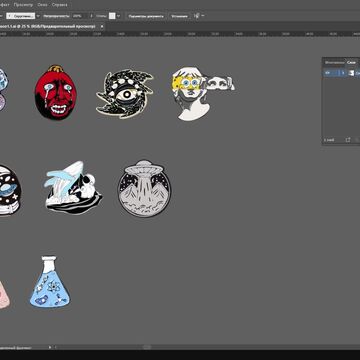The height and width of the screenshot is (360, 360).
Task: Select the layer thumbnail in panel
Action: [x=351, y=73]
